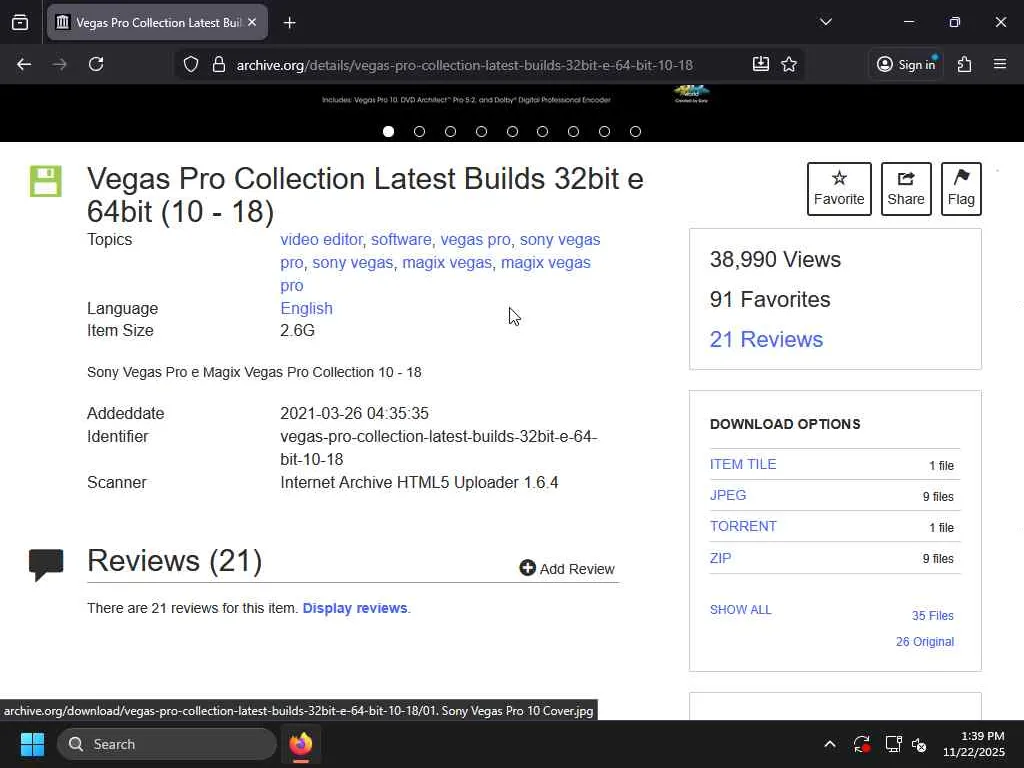Open the 'software' topic link
The image size is (1024, 768).
pyautogui.click(x=401, y=240)
